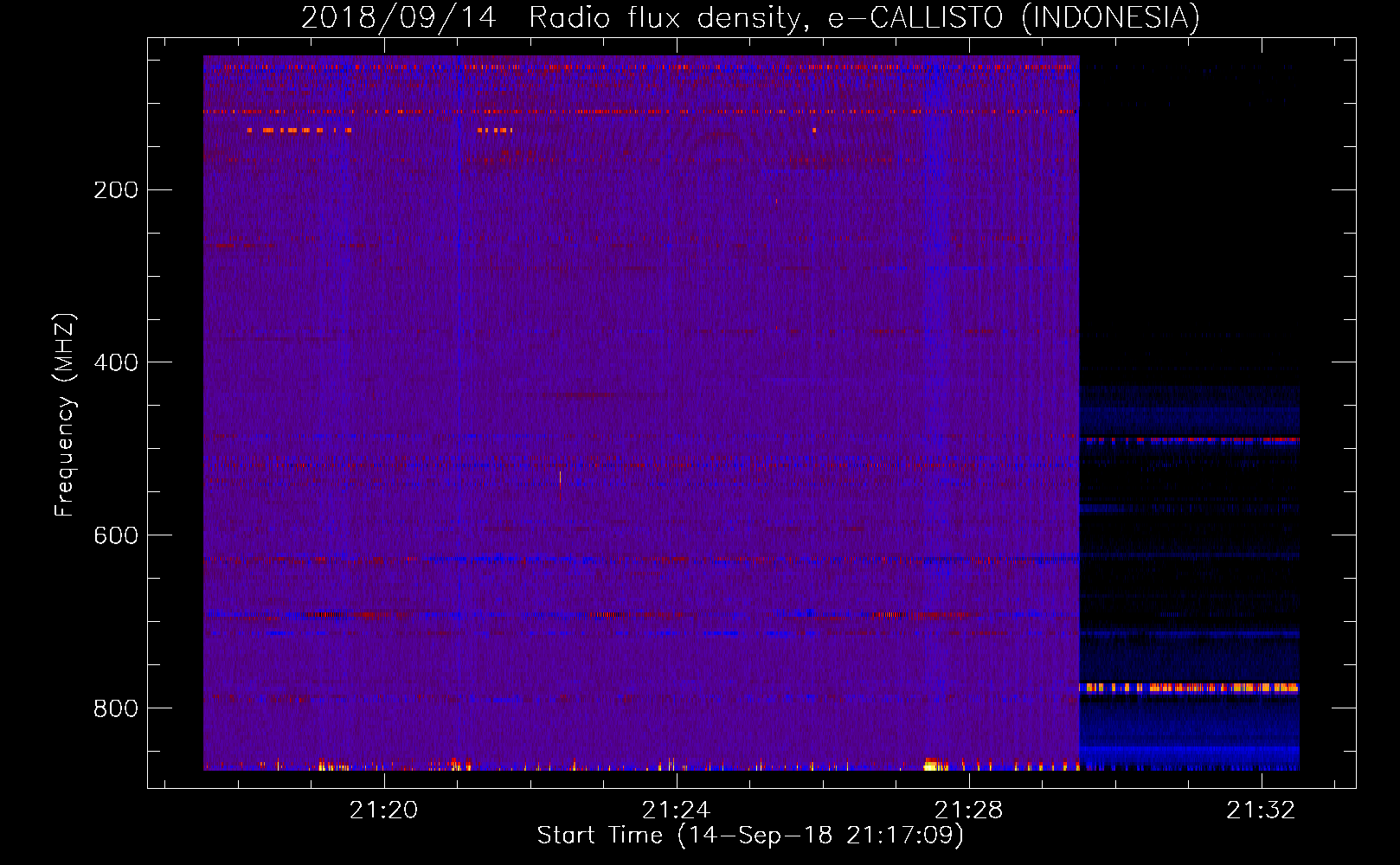Click the 21:20 time tick label
1400x865 pixels.
pos(383,811)
